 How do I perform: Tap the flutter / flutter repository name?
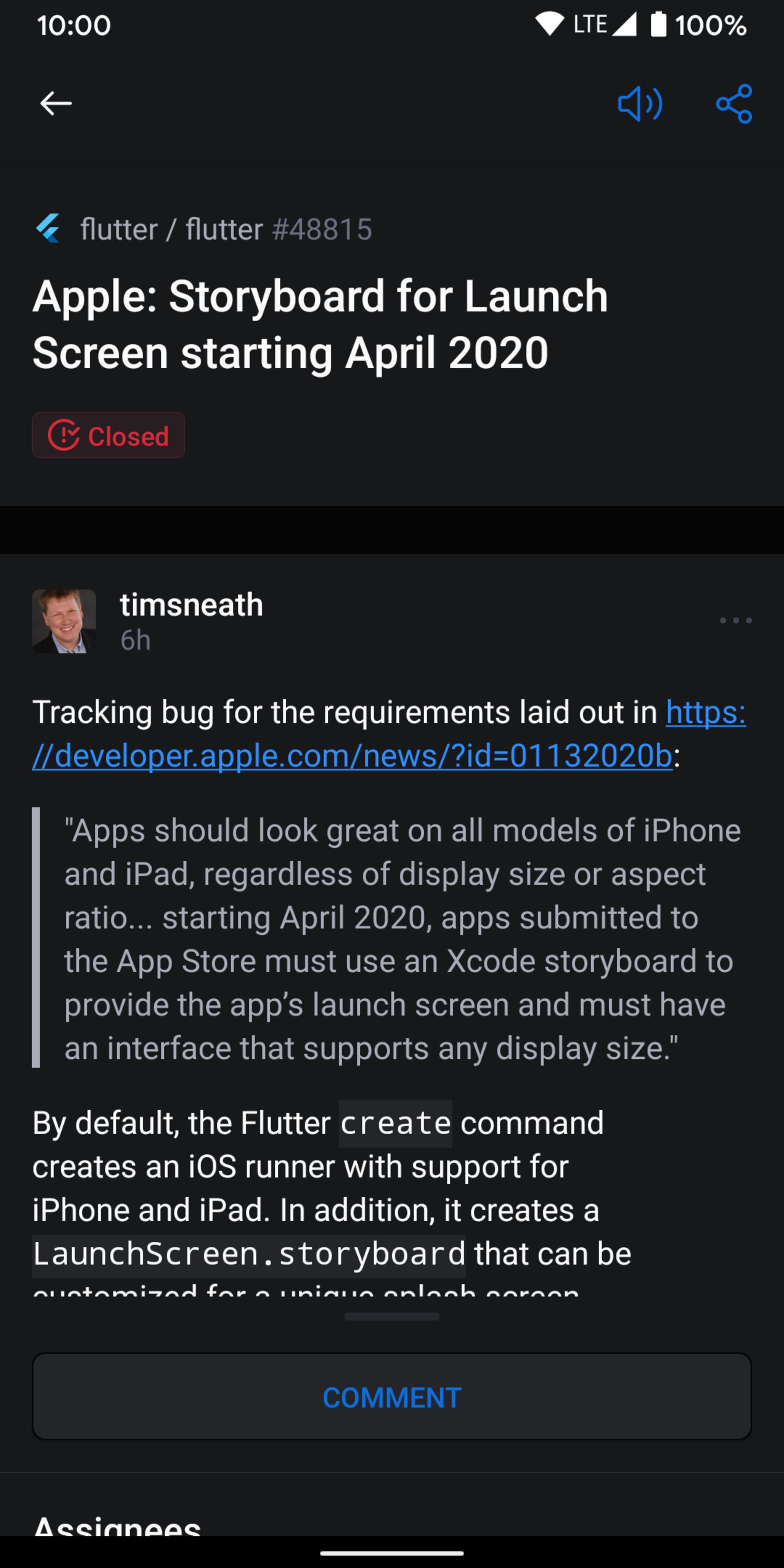point(171,229)
